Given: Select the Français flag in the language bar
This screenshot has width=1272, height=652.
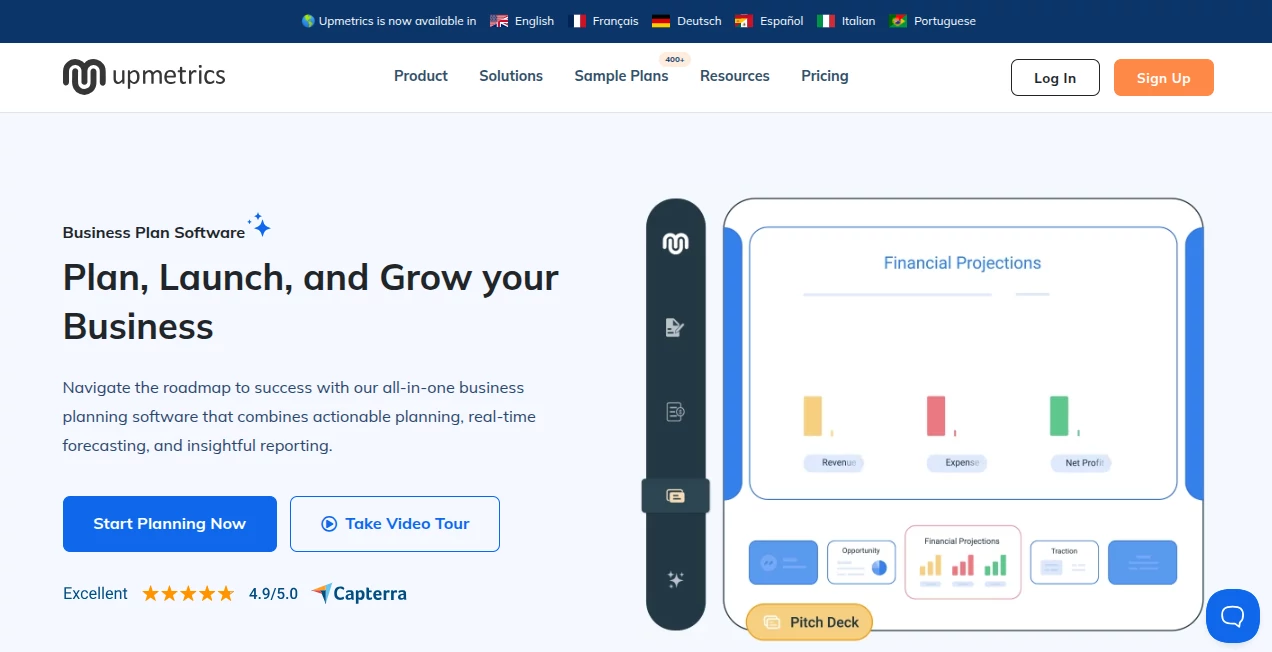Looking at the screenshot, I should click(577, 20).
